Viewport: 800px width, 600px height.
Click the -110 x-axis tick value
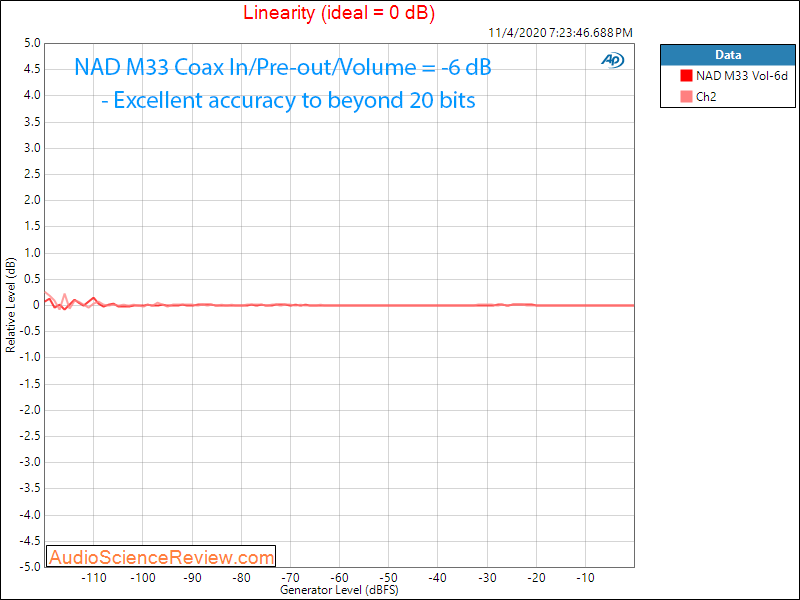[94, 578]
